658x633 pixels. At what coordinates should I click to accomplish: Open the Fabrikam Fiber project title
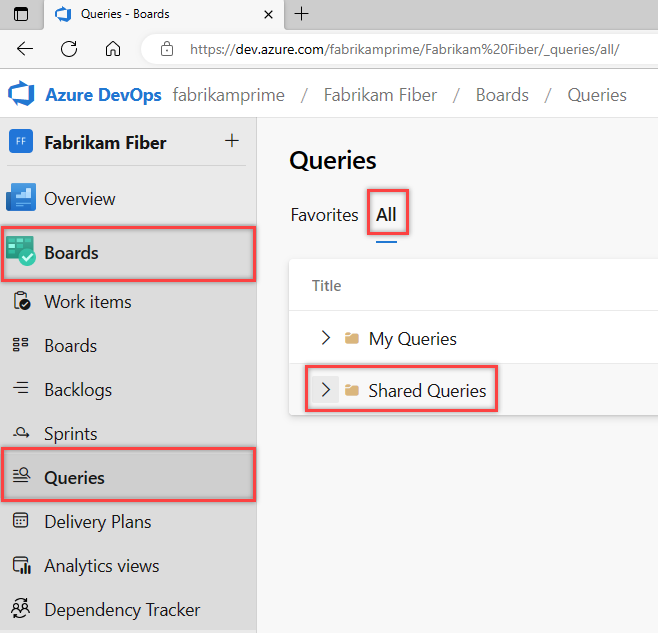(x=105, y=143)
